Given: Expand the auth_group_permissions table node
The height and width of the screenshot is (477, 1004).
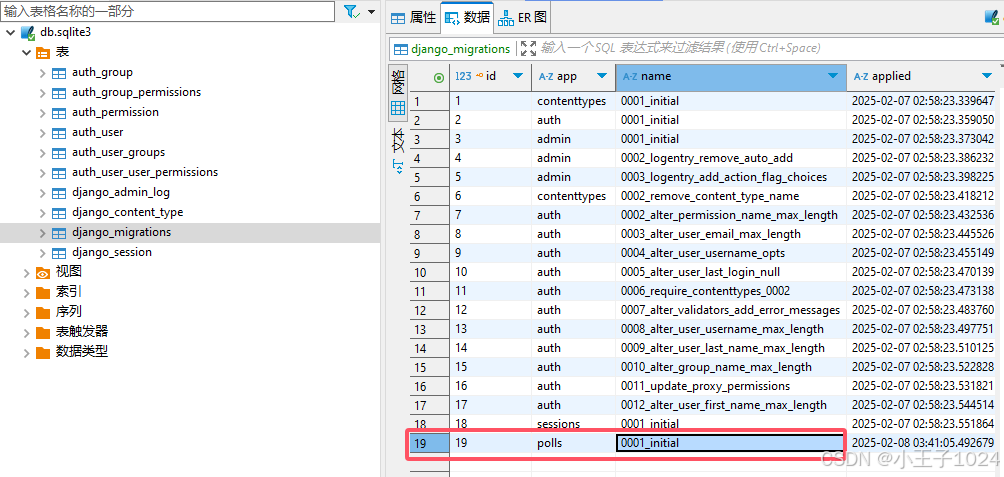Looking at the screenshot, I should (42, 93).
